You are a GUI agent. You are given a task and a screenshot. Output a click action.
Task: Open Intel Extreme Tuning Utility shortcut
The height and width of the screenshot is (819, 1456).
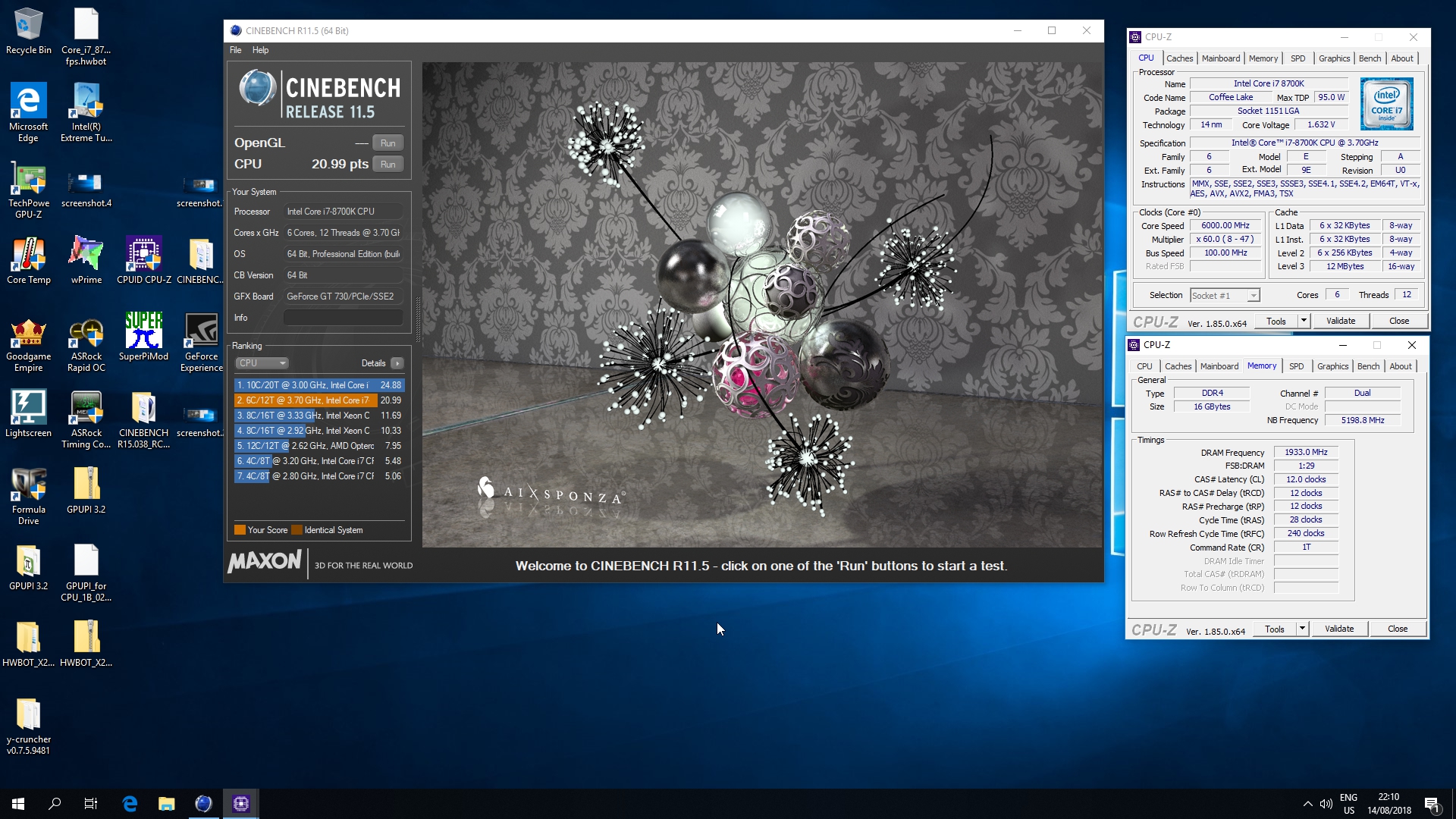[86, 112]
